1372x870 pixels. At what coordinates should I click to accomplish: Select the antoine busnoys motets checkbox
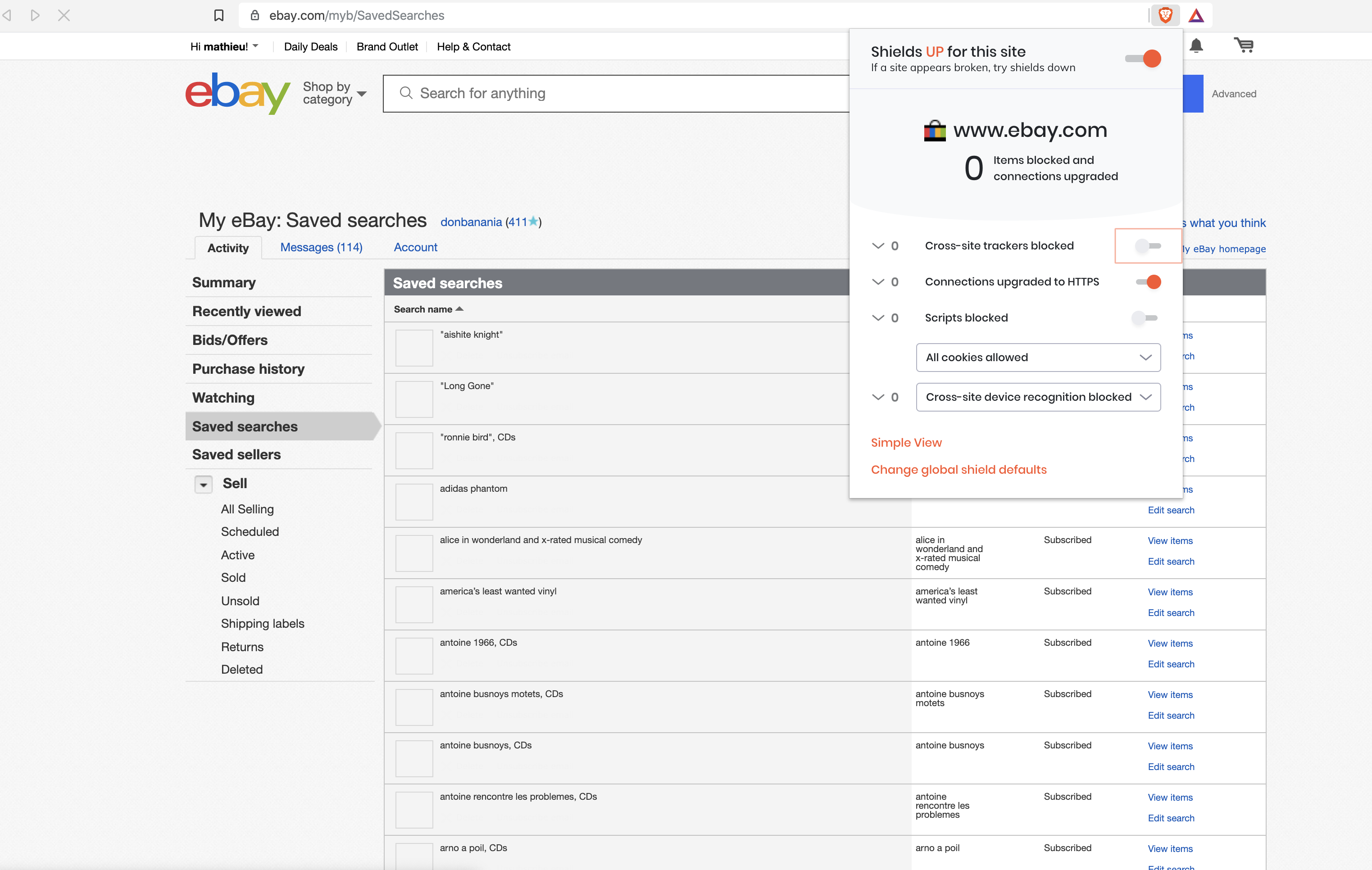point(414,707)
